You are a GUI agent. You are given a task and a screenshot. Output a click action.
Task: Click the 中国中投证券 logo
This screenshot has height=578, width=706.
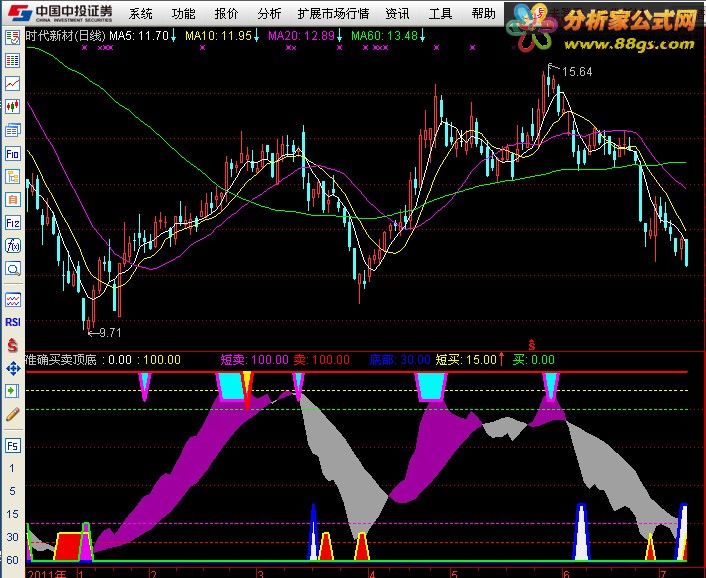(x=60, y=13)
